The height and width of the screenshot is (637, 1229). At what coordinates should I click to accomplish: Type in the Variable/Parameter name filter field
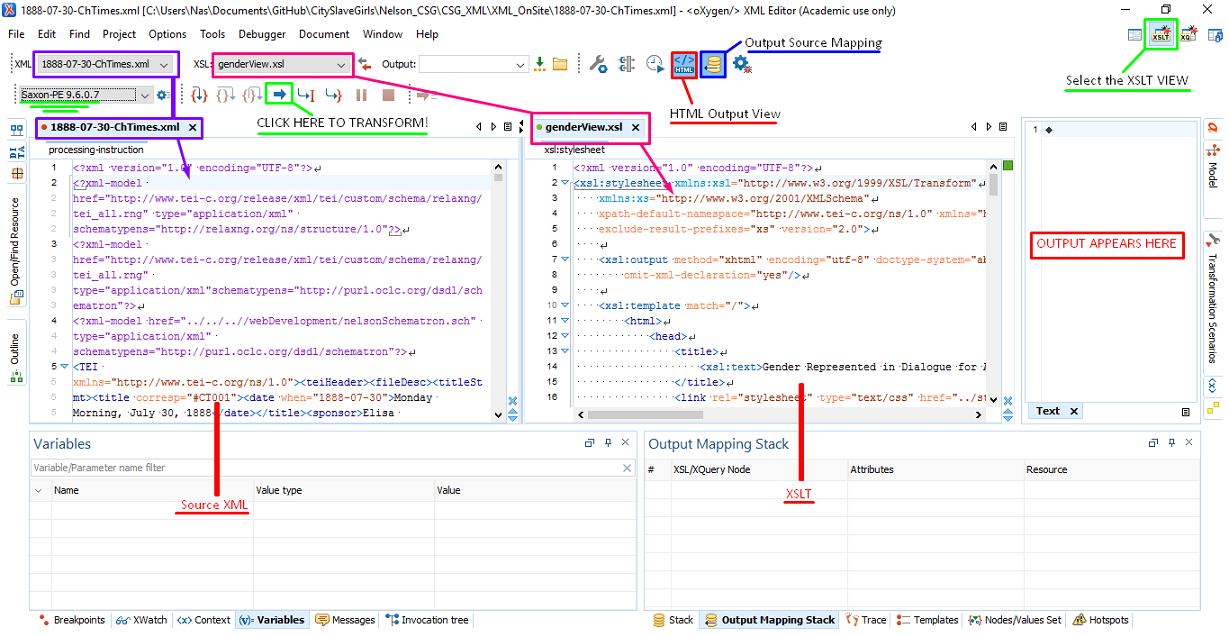300,467
